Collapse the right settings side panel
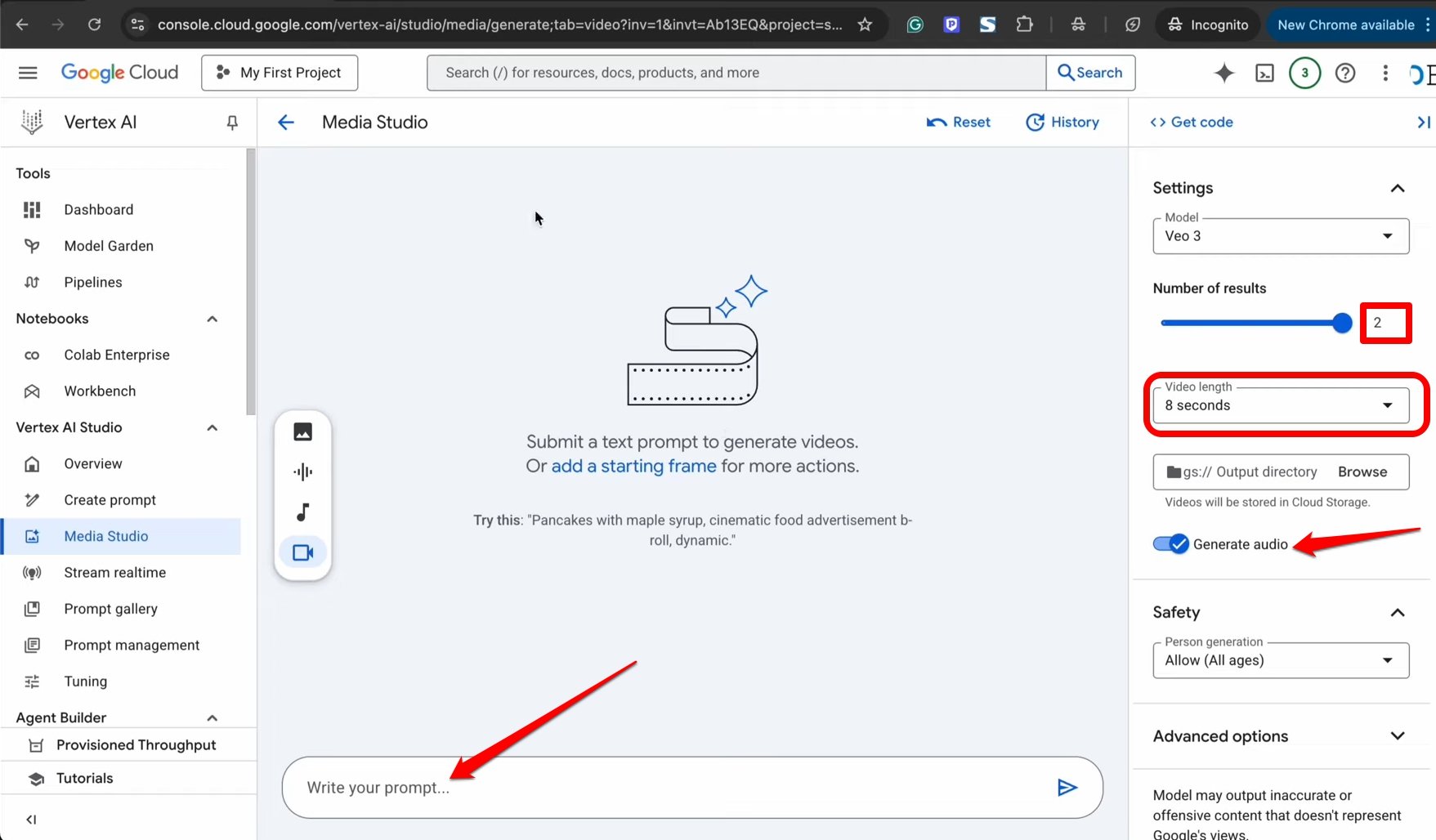1436x840 pixels. [1423, 123]
